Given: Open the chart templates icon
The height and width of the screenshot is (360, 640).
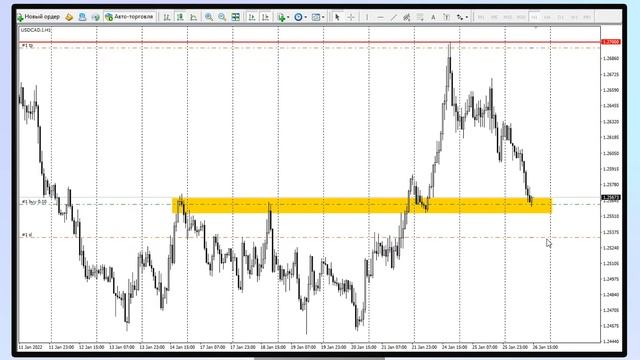Looking at the screenshot, I should click(316, 17).
